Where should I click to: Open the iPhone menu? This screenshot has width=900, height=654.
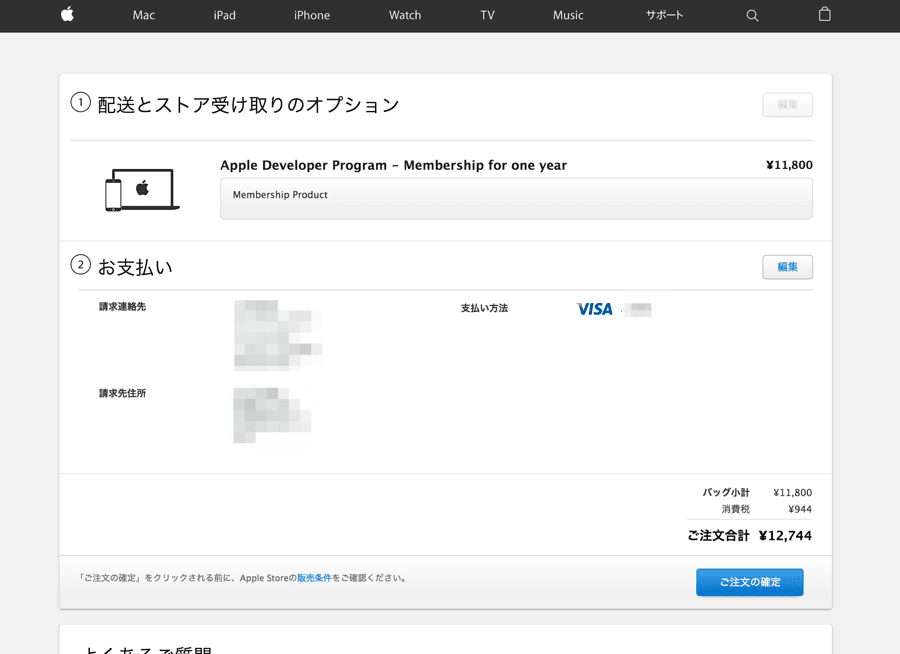tap(312, 16)
